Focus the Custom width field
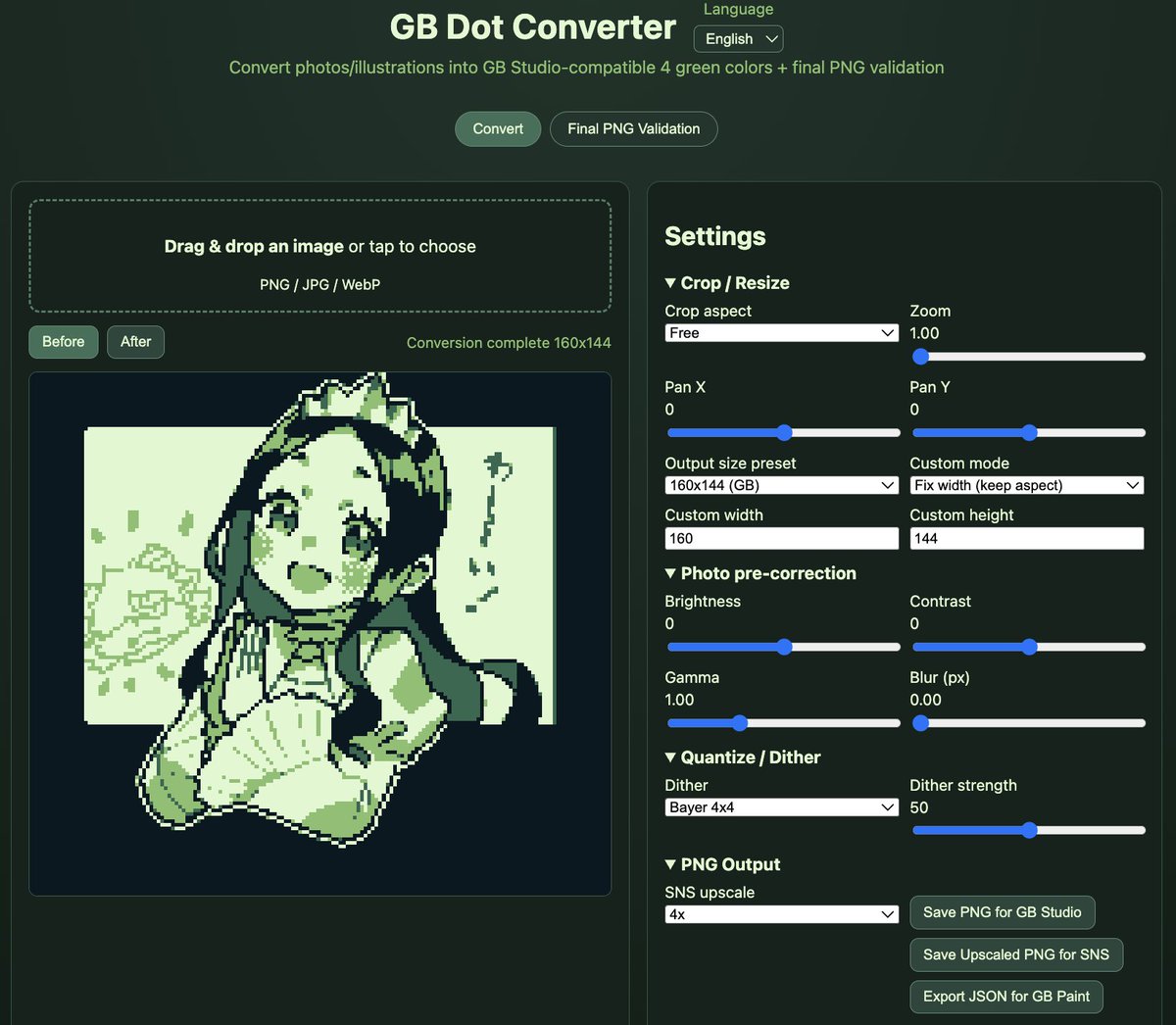Image resolution: width=1176 pixels, height=1025 pixels. click(x=782, y=538)
